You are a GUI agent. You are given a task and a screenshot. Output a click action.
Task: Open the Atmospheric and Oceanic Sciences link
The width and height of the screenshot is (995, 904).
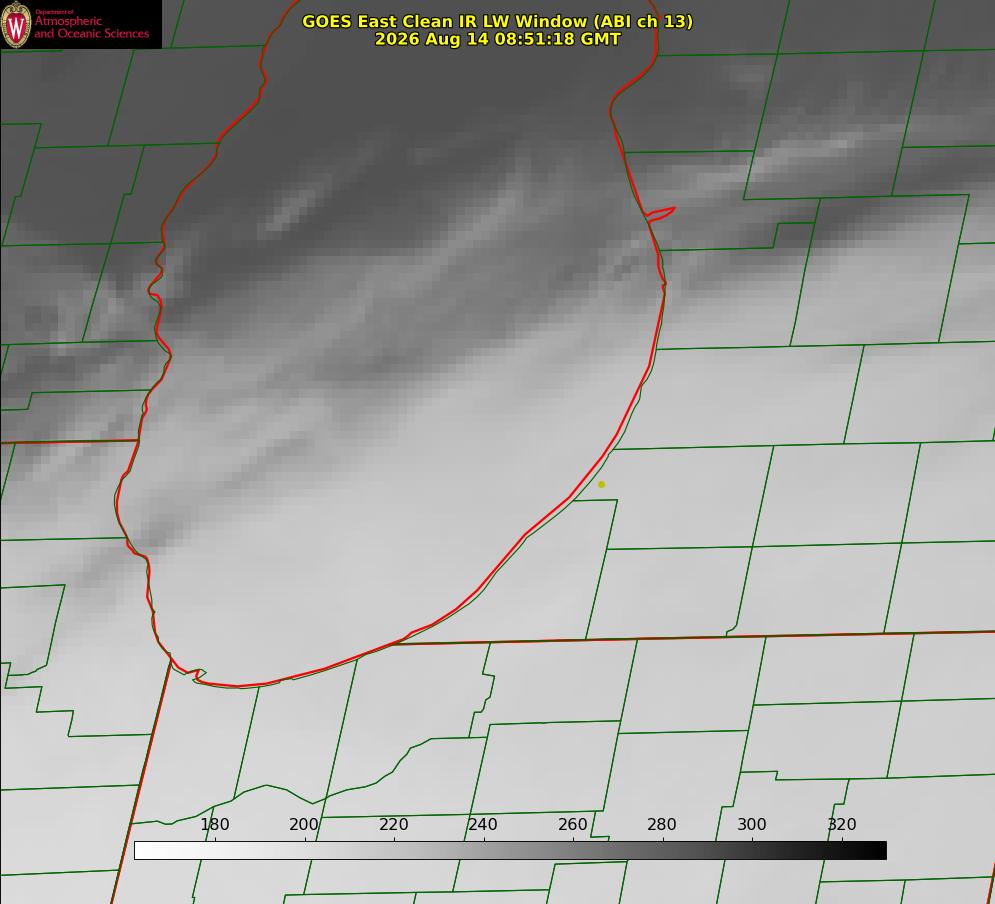91,27
